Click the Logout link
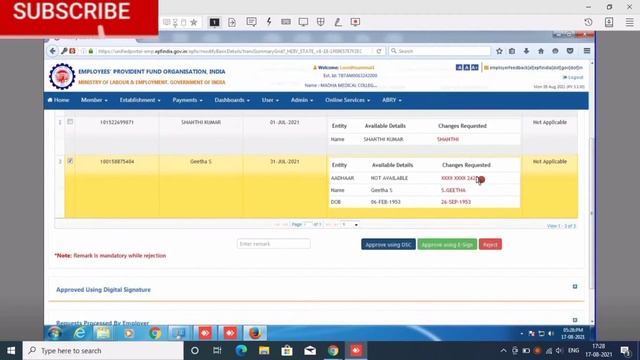 tap(573, 77)
